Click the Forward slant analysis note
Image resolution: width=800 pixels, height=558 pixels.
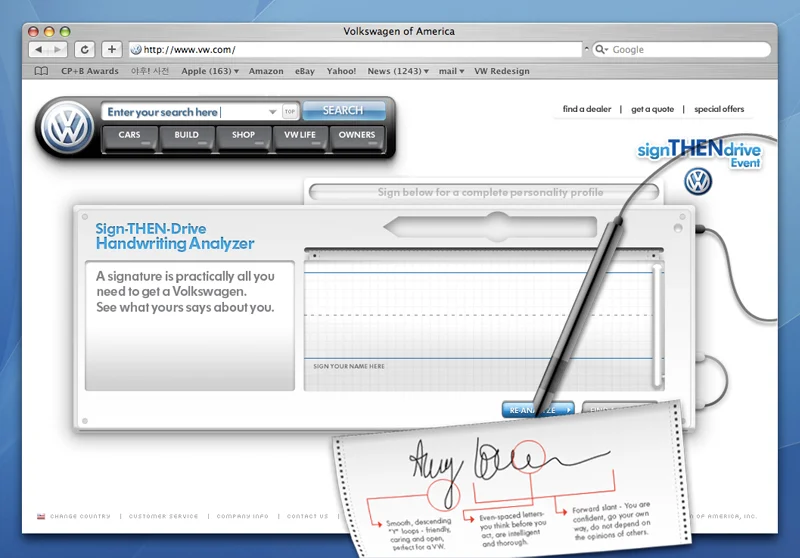(611, 520)
